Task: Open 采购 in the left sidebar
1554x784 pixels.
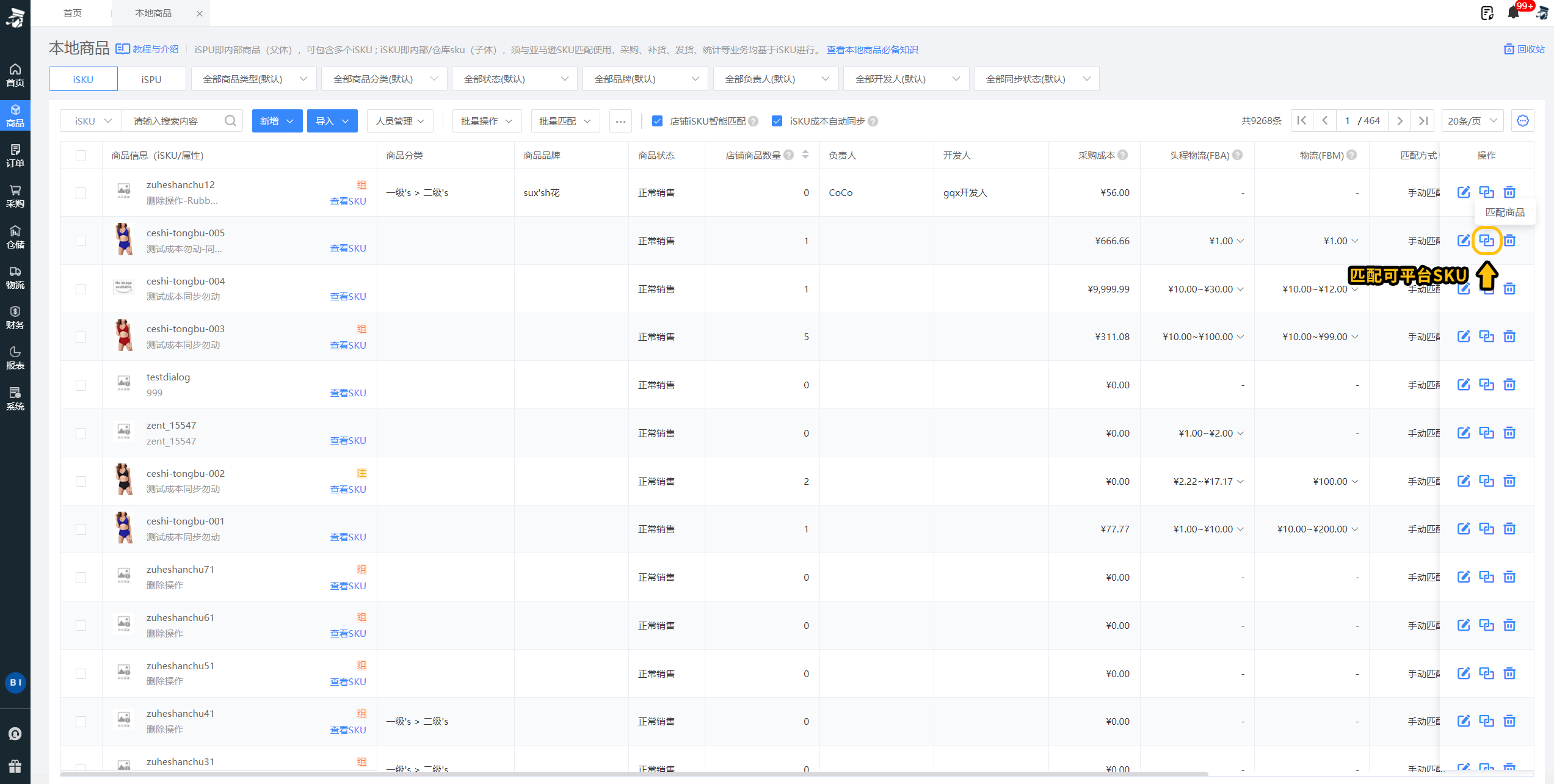Action: coord(15,196)
